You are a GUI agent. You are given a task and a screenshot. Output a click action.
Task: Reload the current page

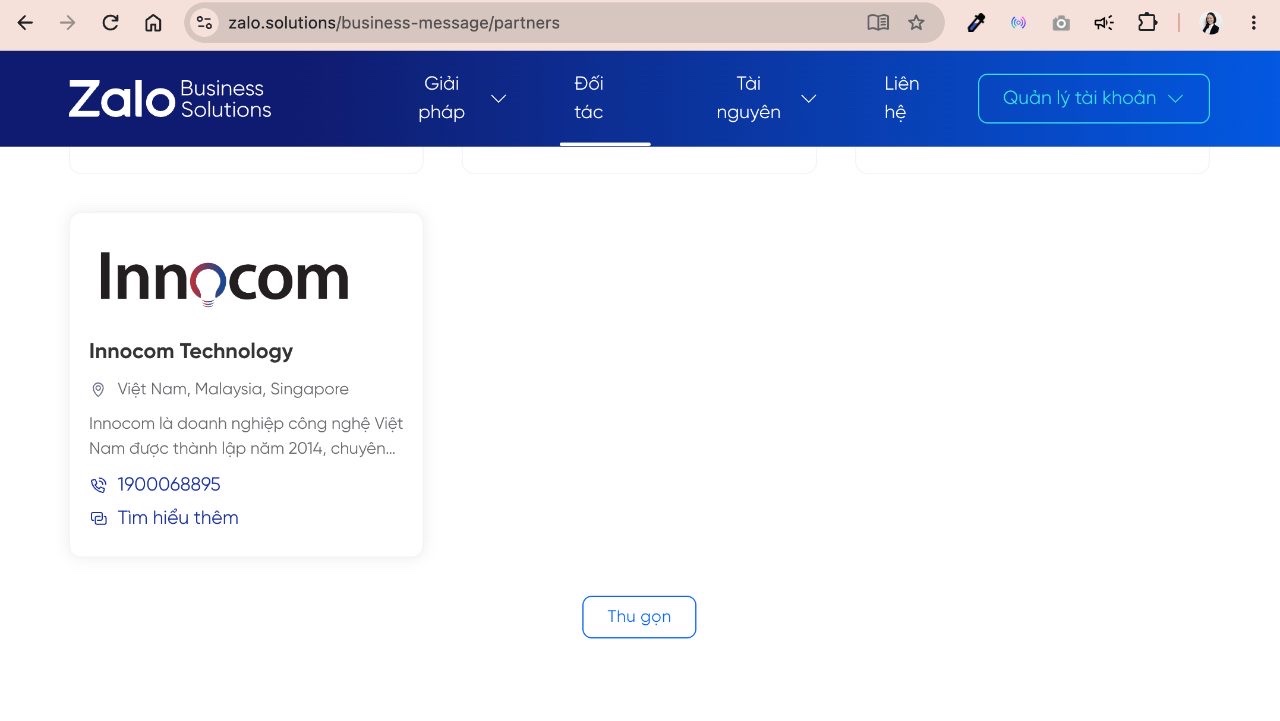point(111,22)
